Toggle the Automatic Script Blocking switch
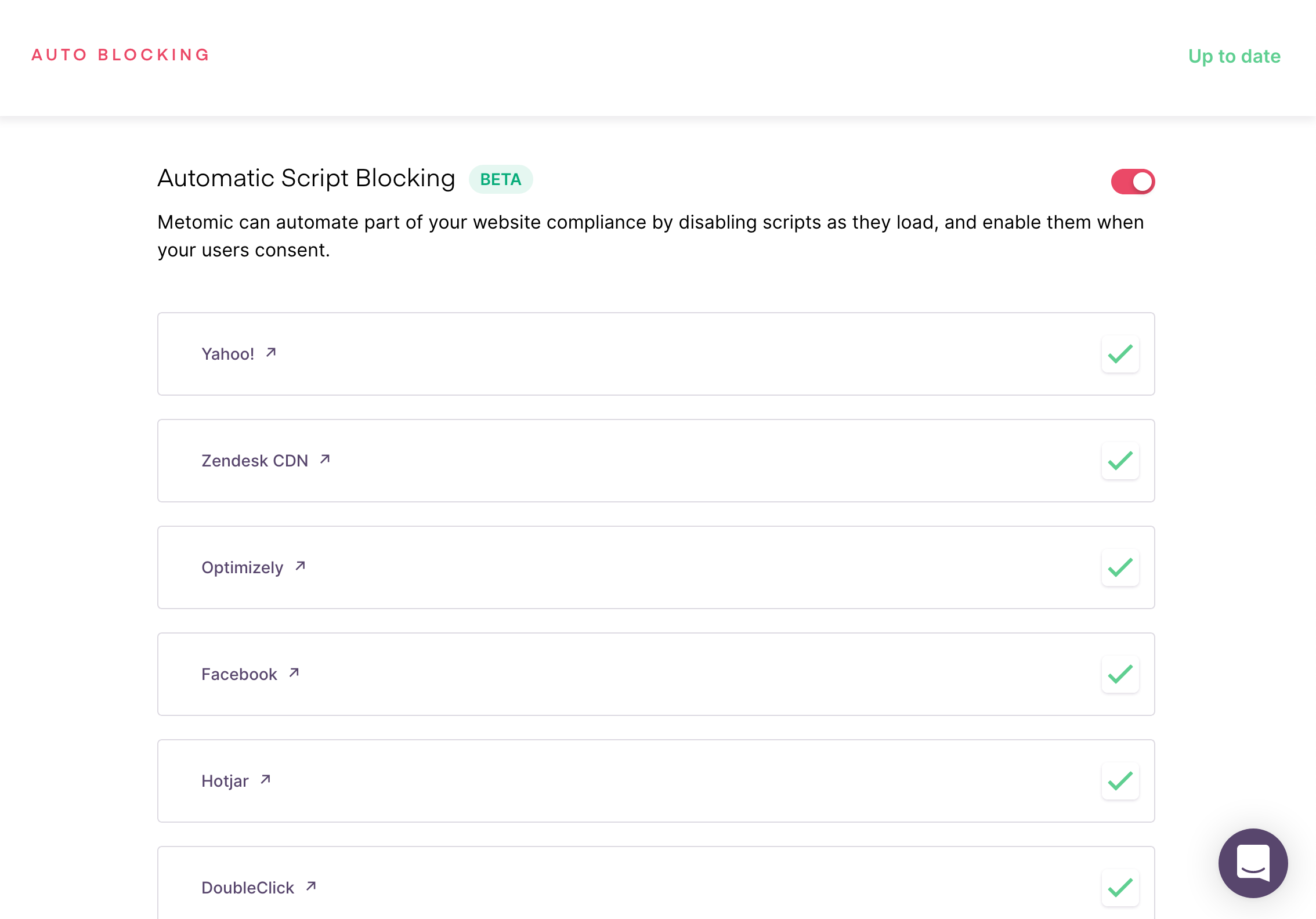The image size is (1316, 919). pyautogui.click(x=1133, y=182)
